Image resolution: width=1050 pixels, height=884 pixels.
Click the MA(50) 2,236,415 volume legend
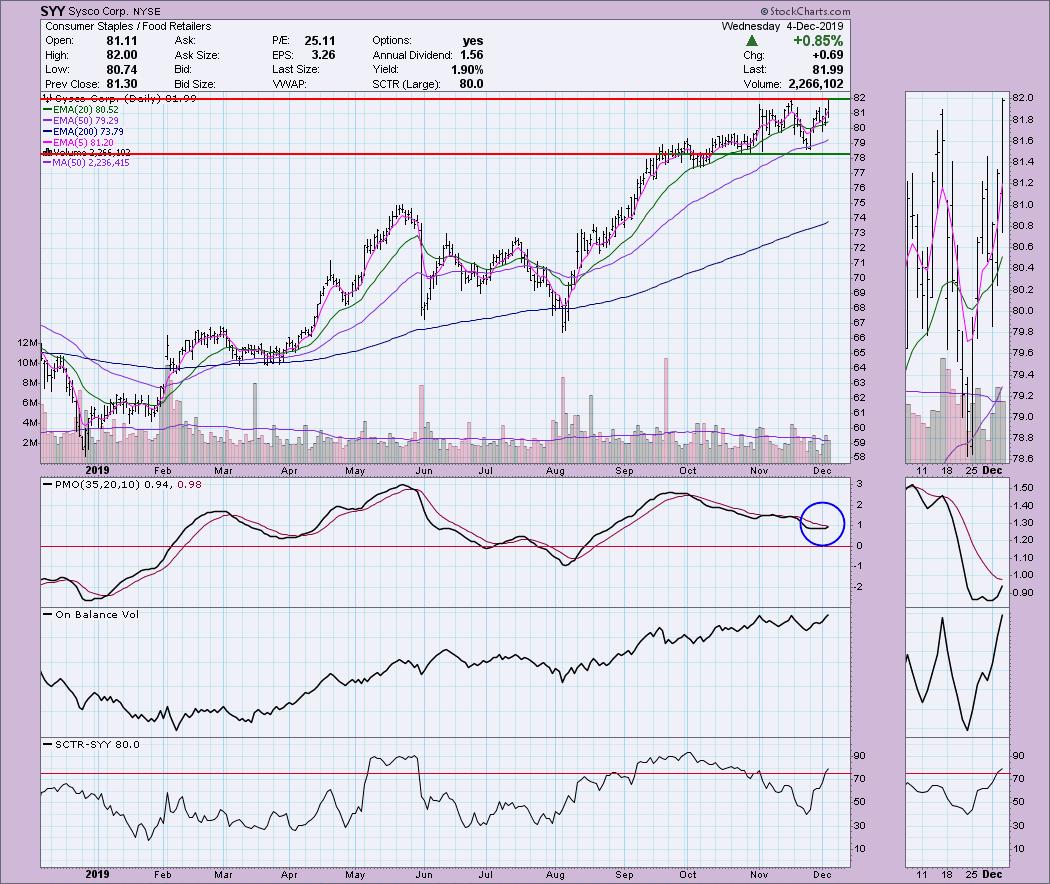(x=86, y=163)
